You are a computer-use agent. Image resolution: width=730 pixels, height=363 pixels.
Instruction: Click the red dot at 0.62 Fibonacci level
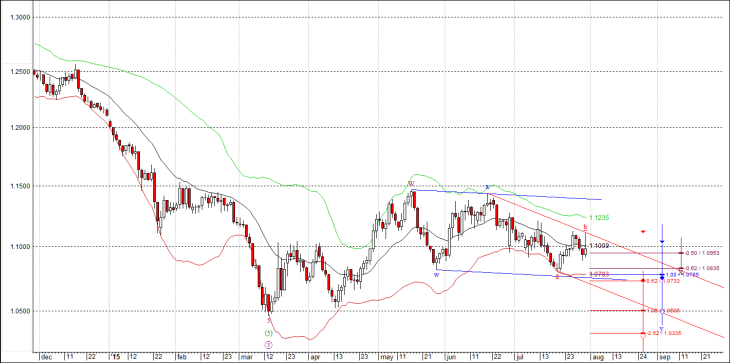pyautogui.click(x=643, y=281)
